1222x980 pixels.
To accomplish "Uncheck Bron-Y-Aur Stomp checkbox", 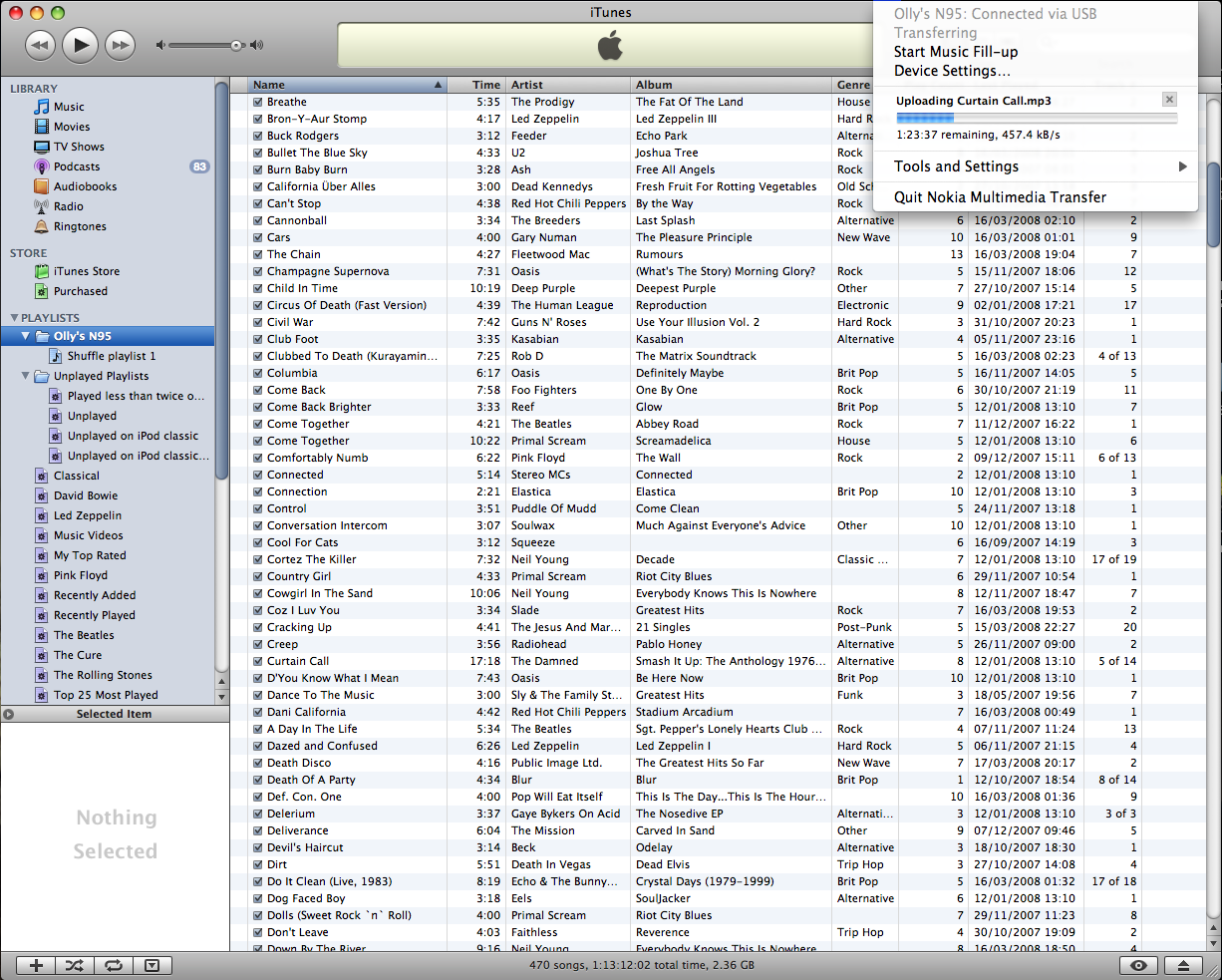I will 258,119.
